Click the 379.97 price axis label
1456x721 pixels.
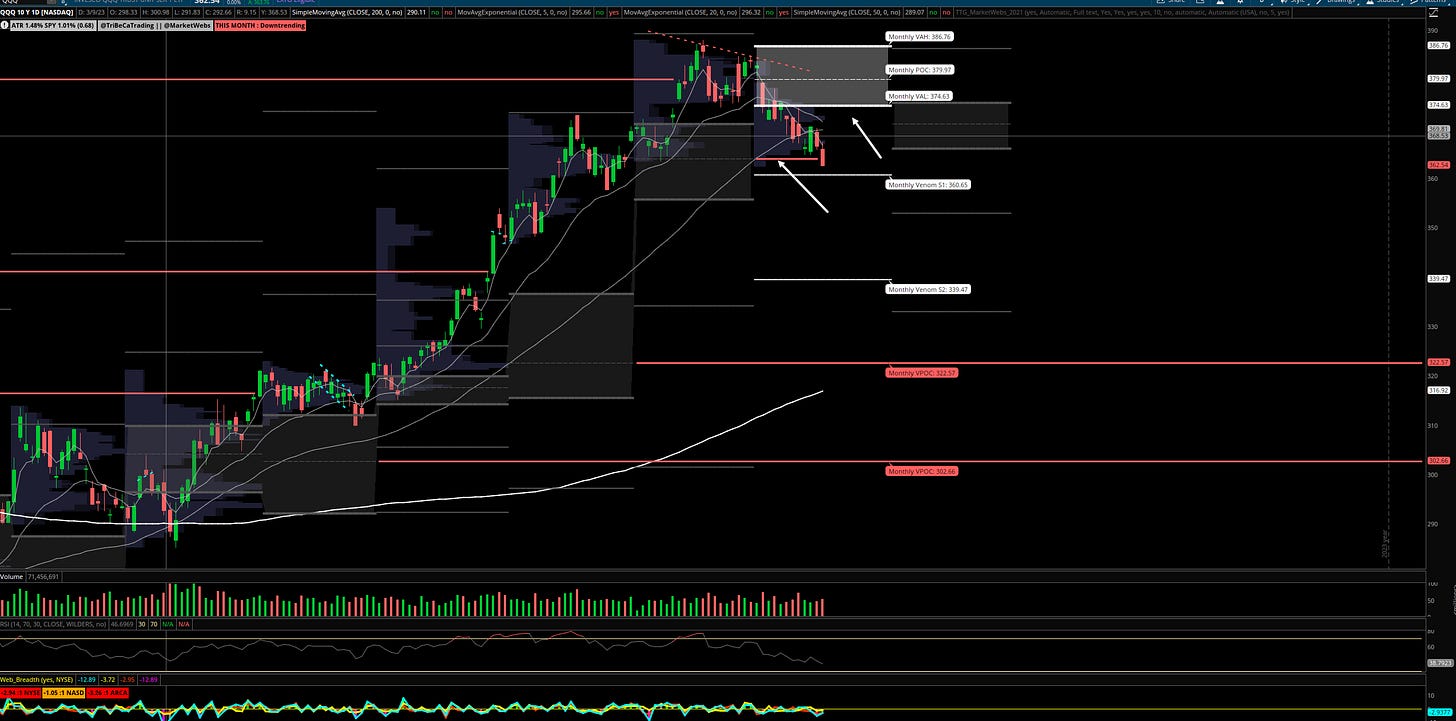[x=1439, y=78]
